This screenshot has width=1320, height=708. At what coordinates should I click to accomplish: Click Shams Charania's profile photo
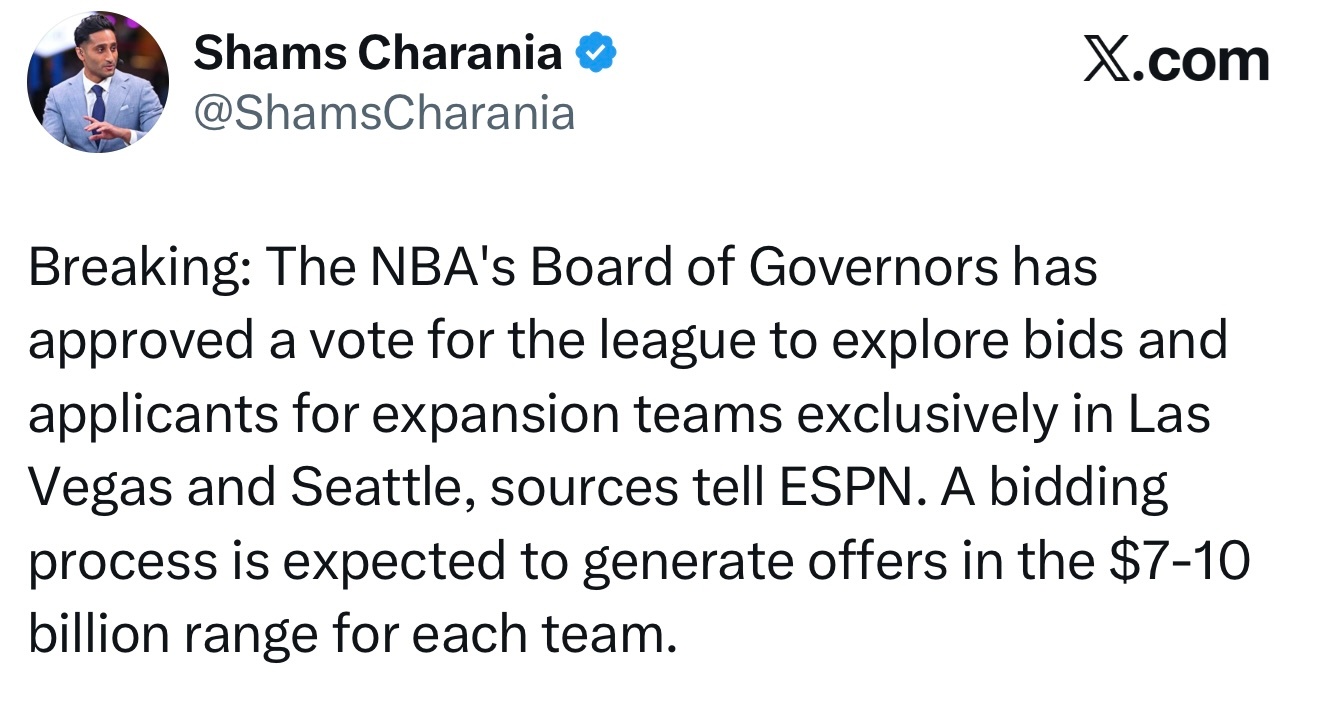[98, 83]
